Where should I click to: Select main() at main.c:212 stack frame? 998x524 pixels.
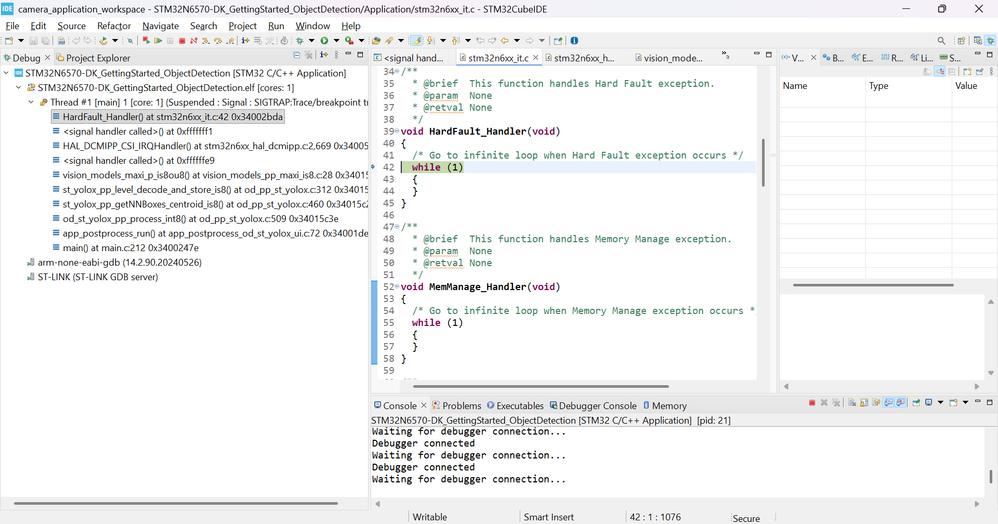(125, 248)
